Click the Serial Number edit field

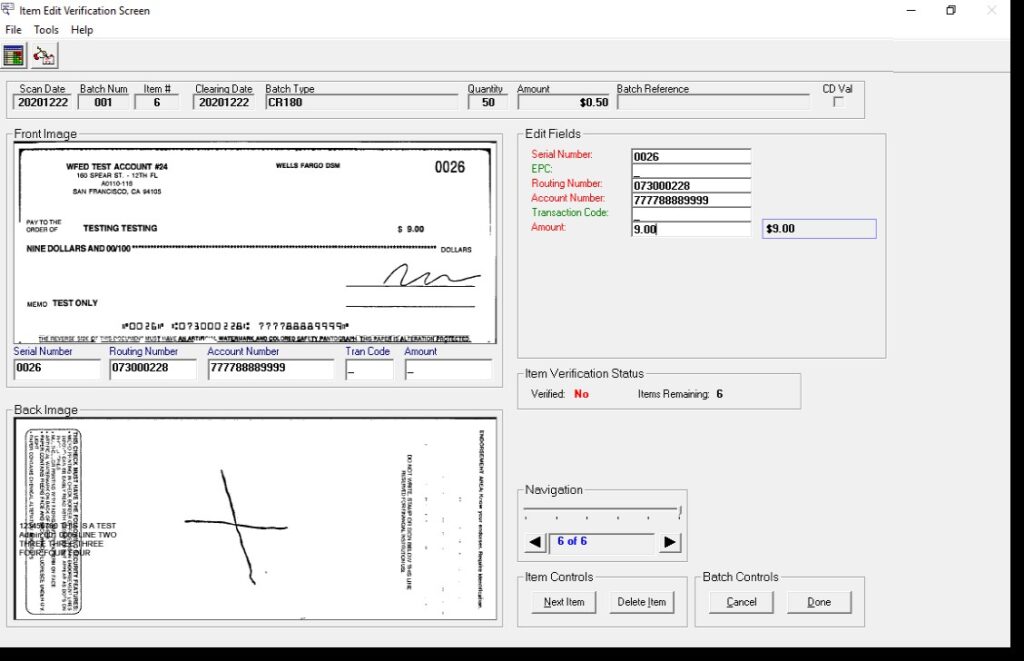(690, 154)
